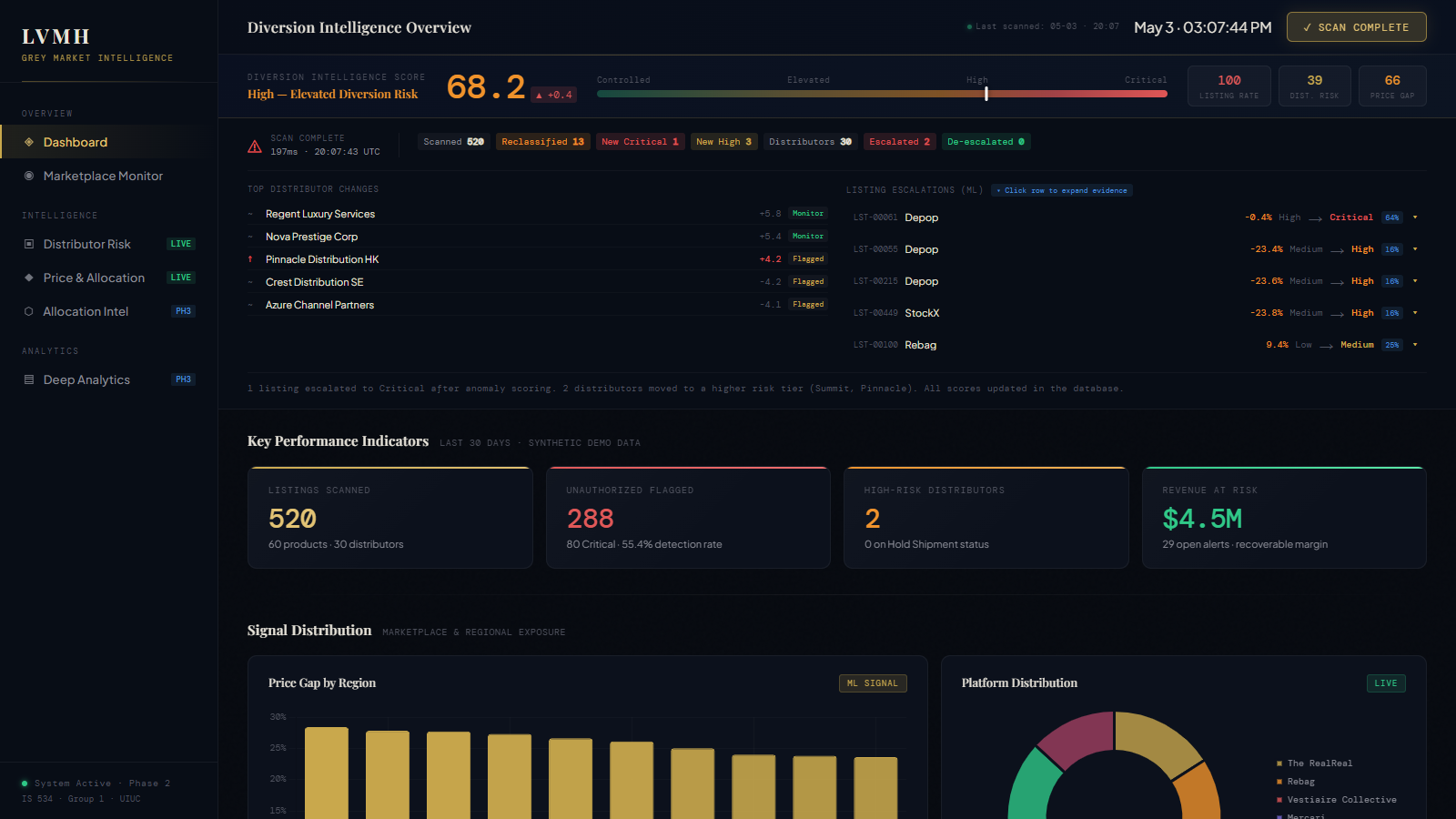
Task: Open the Dashboard sidebar item
Action: [109, 142]
